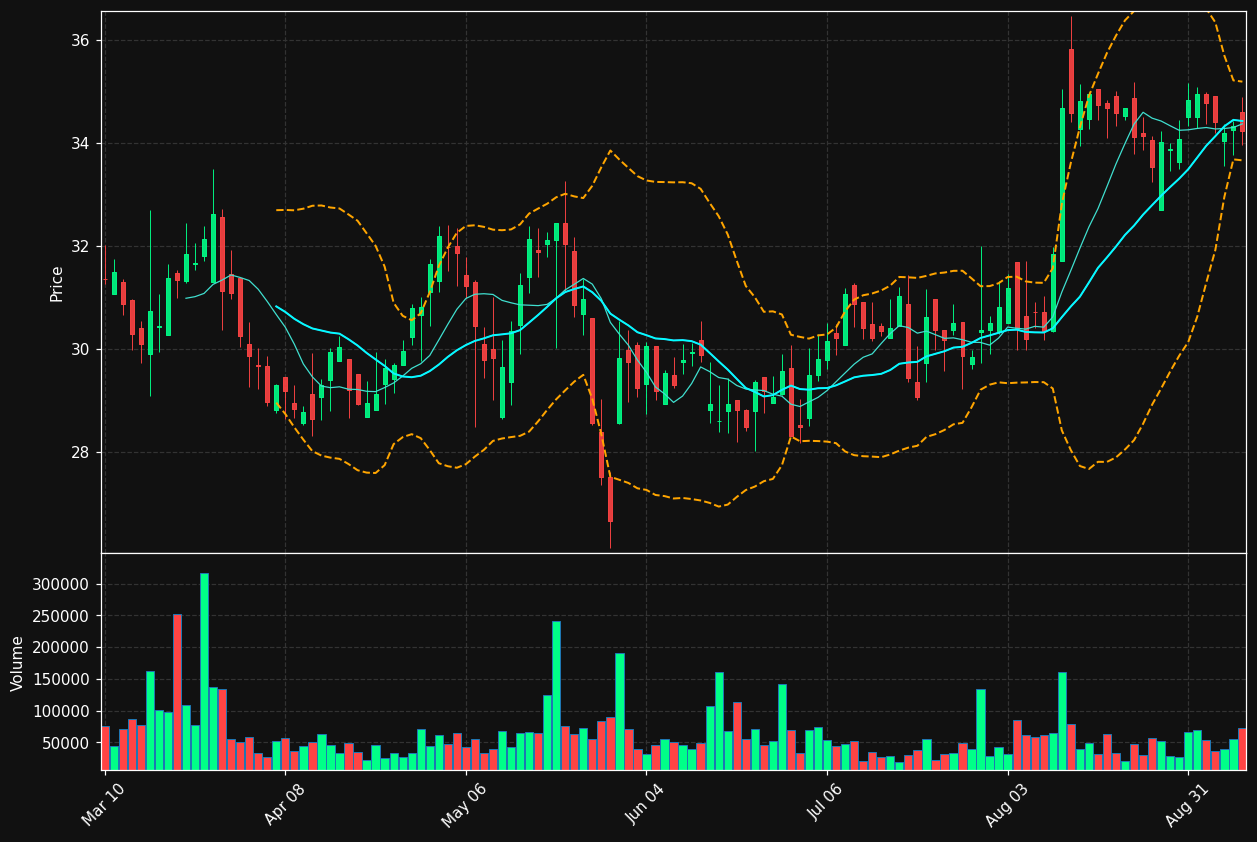Click the 30 price axis label
Screen dimensions: 1257x842
[x=80, y=350]
